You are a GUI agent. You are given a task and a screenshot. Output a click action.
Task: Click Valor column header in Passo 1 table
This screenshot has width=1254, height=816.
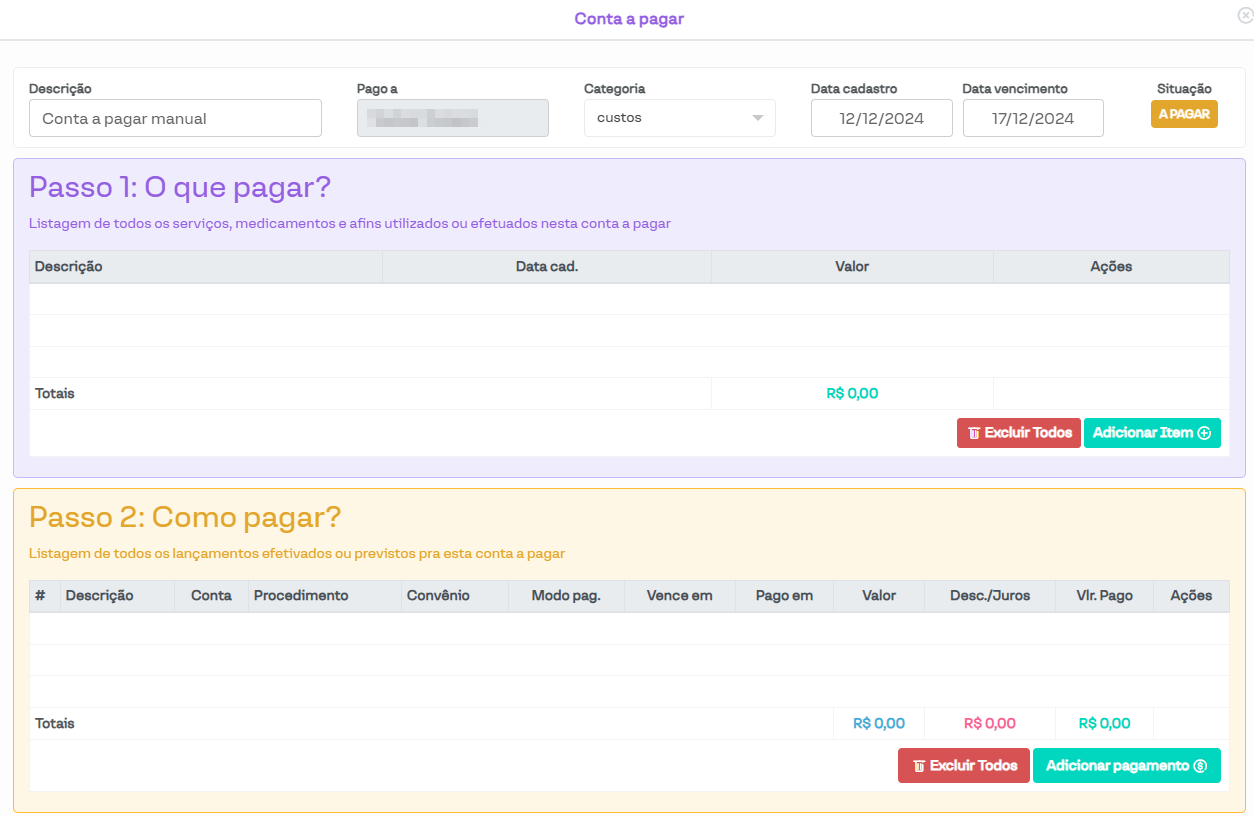(x=852, y=267)
